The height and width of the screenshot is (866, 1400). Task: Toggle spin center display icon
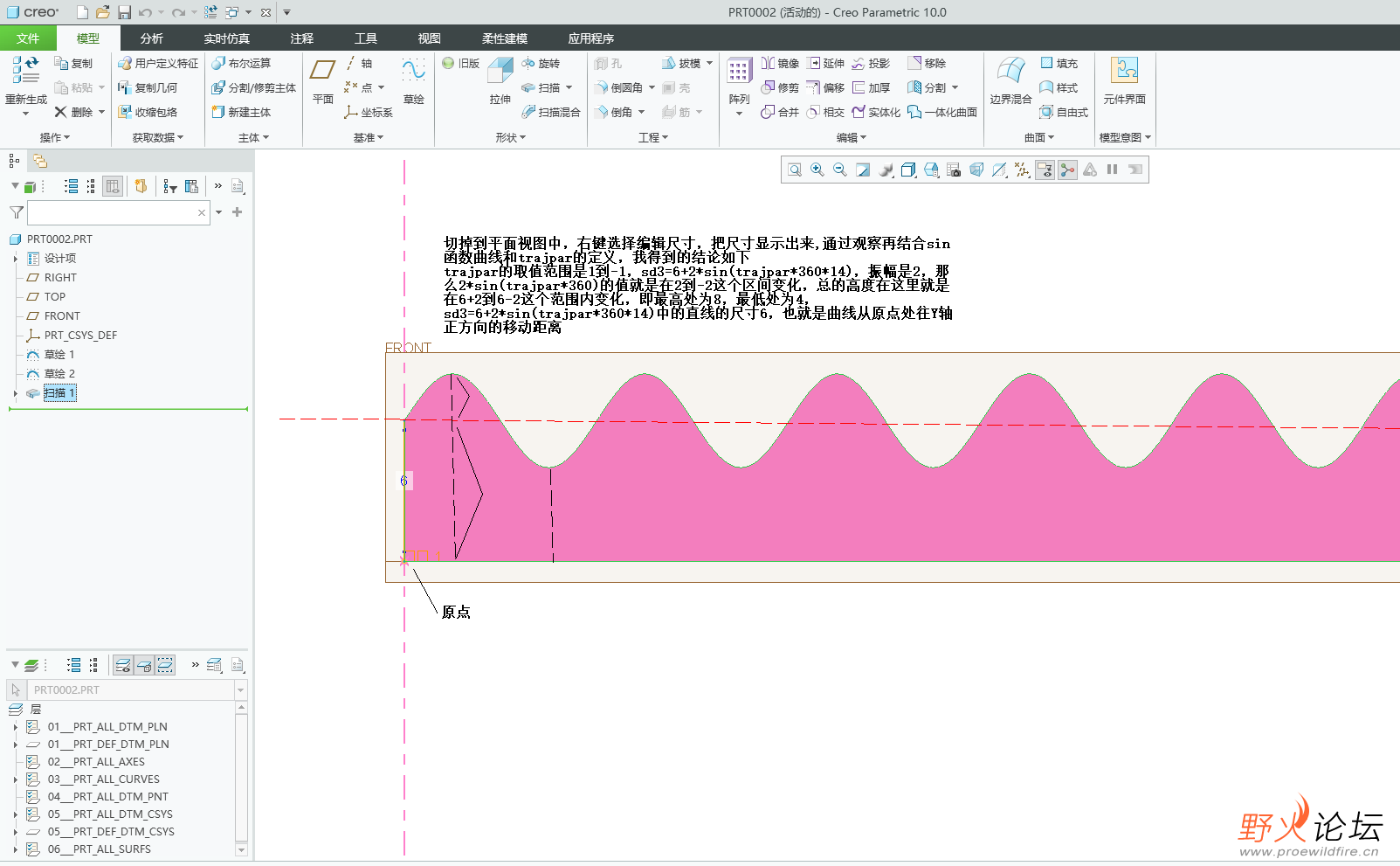(1067, 170)
